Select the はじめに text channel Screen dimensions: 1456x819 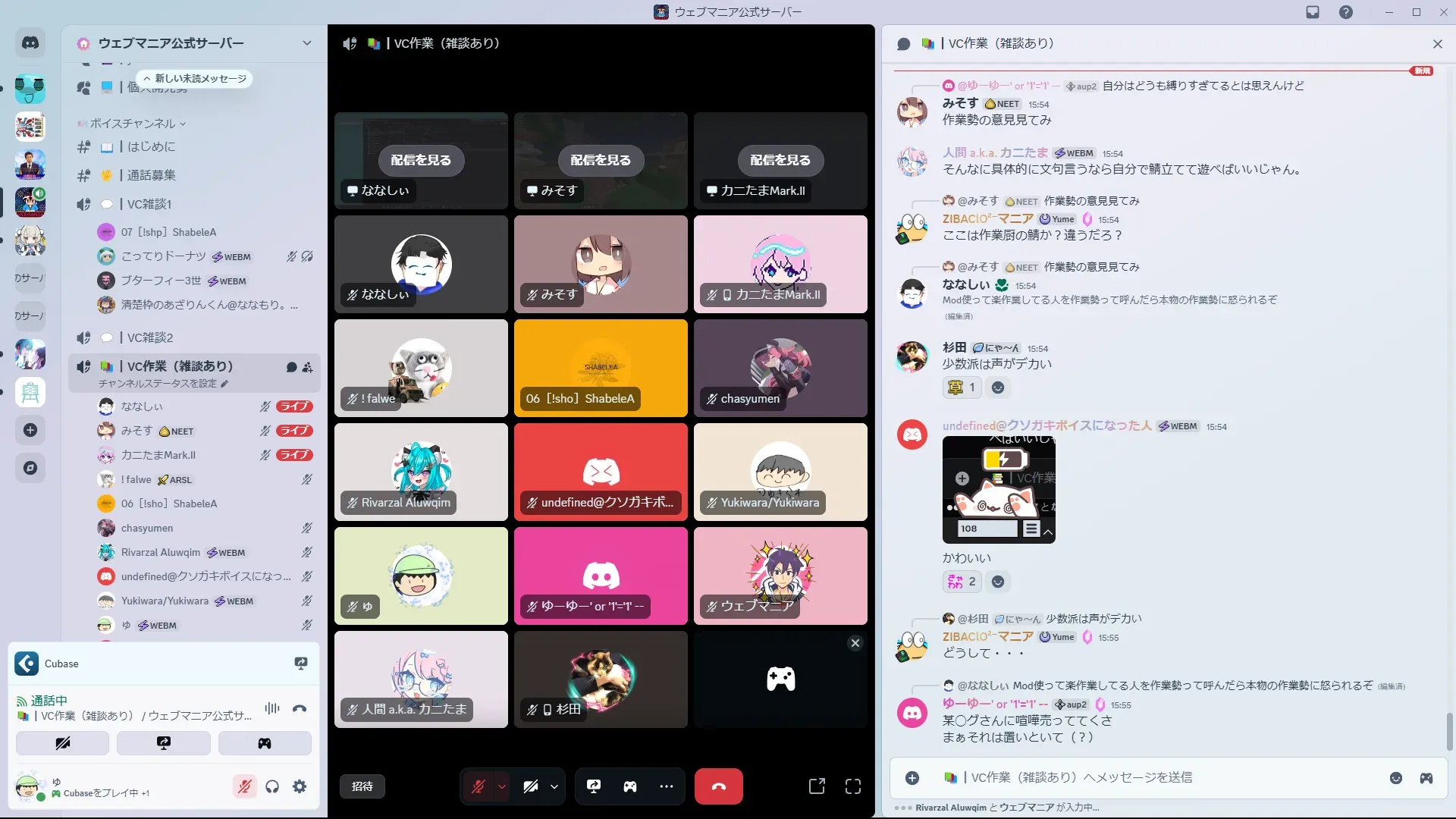(151, 146)
